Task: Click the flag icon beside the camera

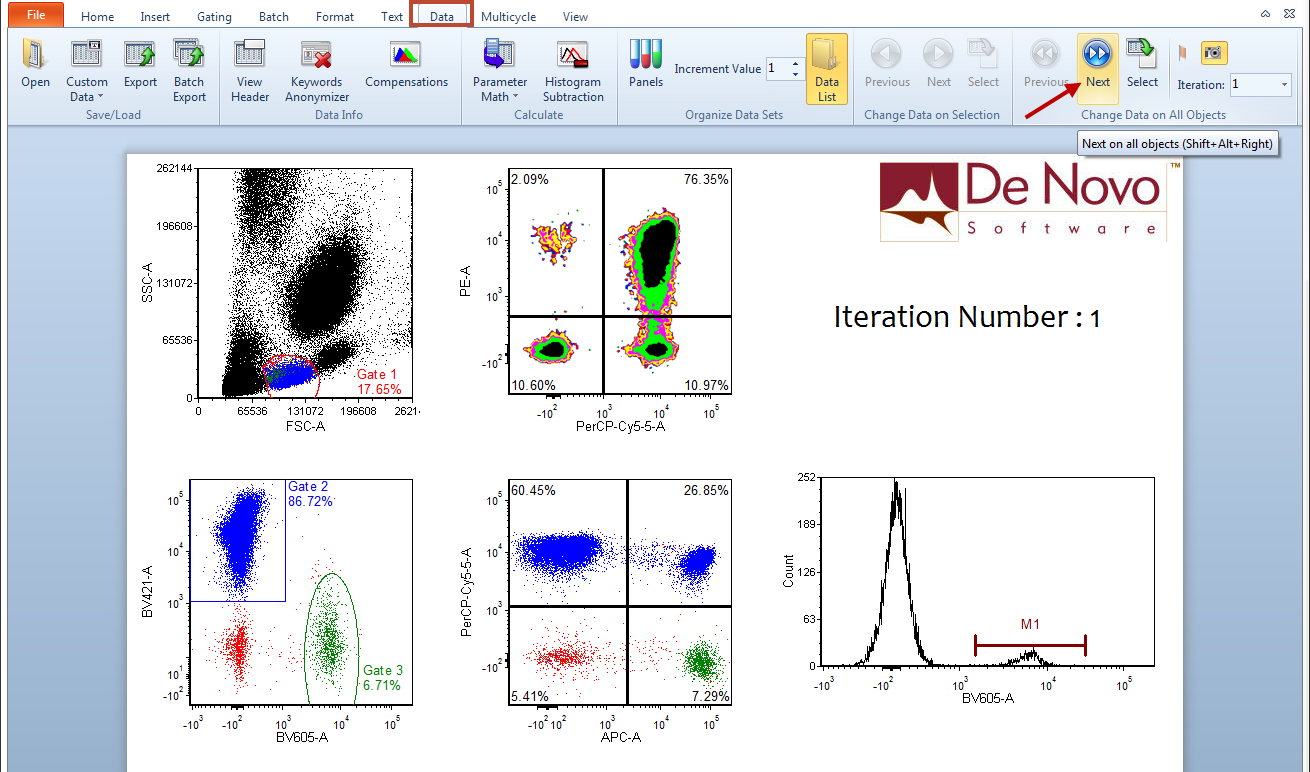Action: click(x=1183, y=53)
